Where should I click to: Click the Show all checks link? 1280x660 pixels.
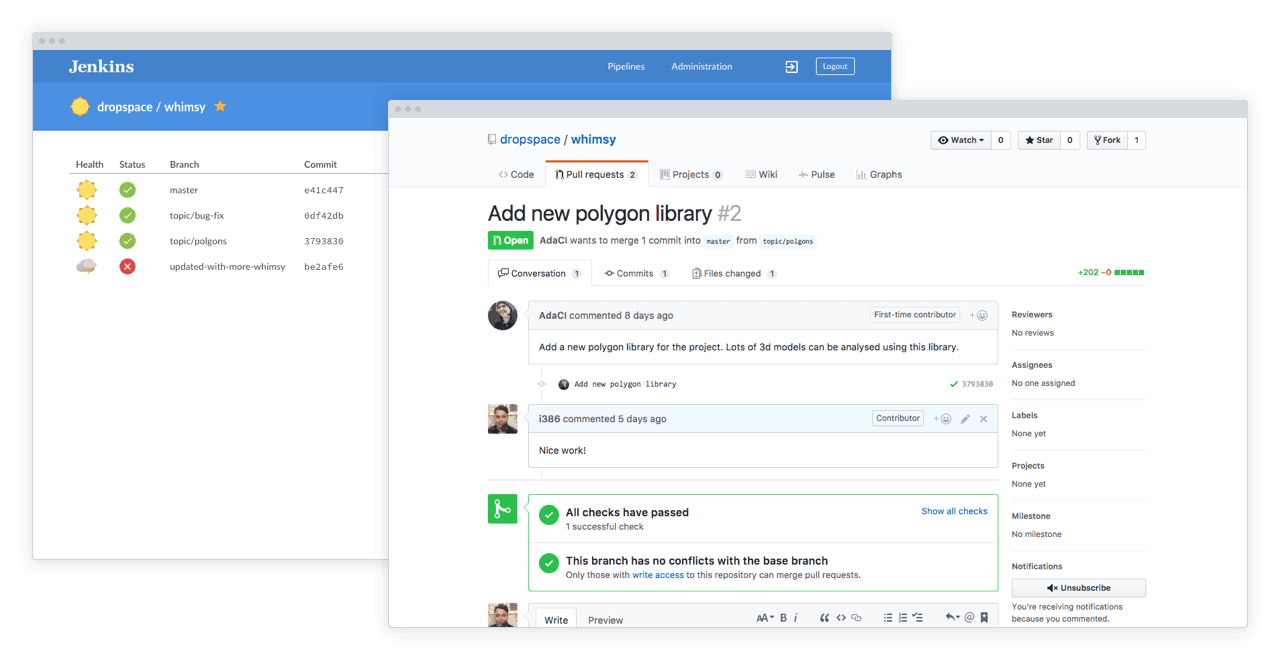[x=954, y=511]
